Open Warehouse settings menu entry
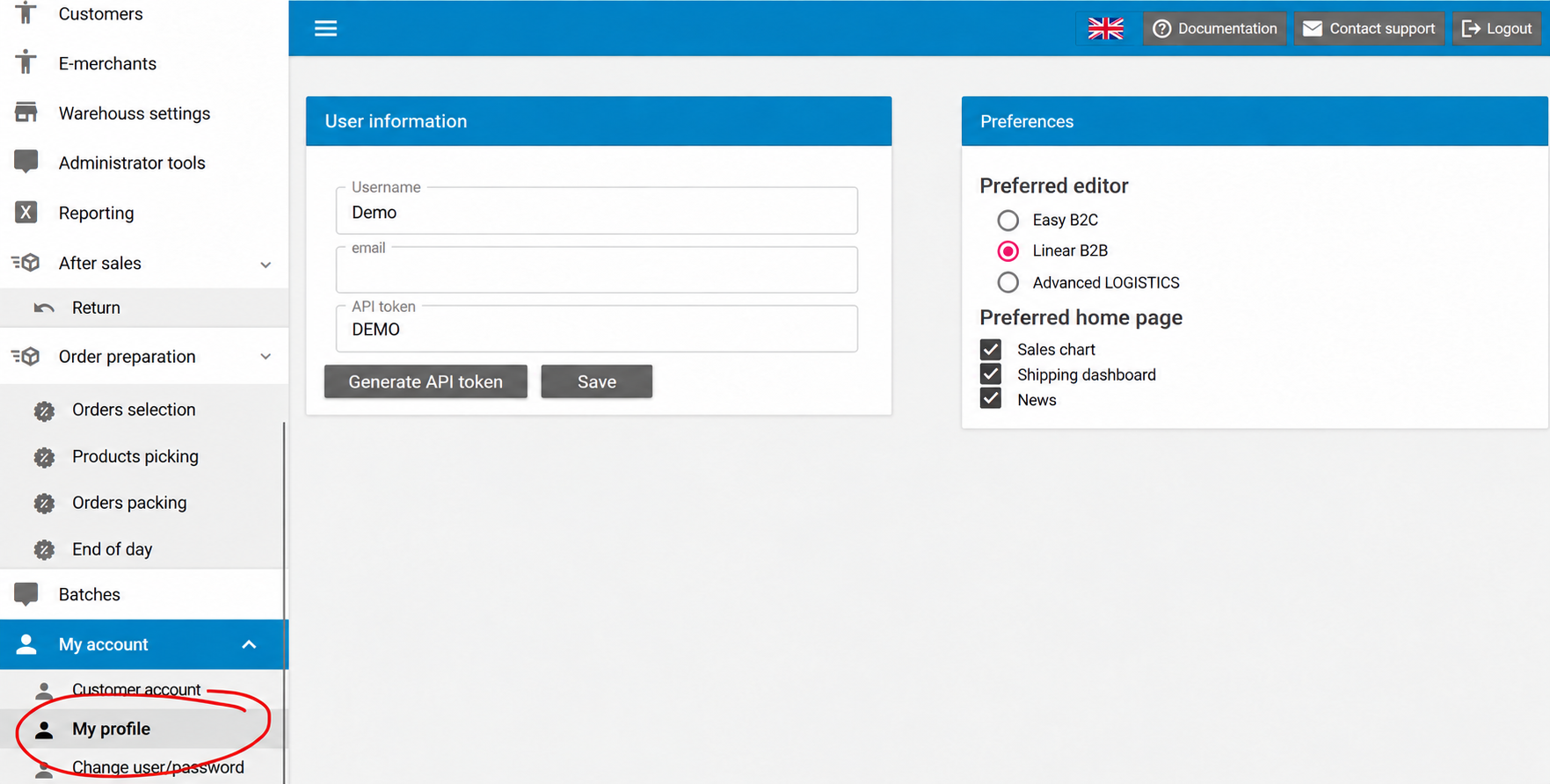 (143, 113)
